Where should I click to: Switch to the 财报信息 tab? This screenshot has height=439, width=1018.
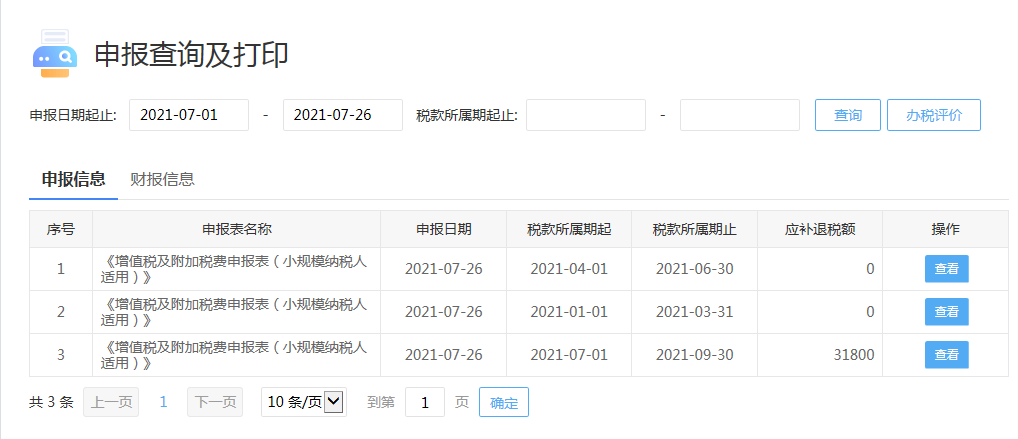(x=162, y=179)
